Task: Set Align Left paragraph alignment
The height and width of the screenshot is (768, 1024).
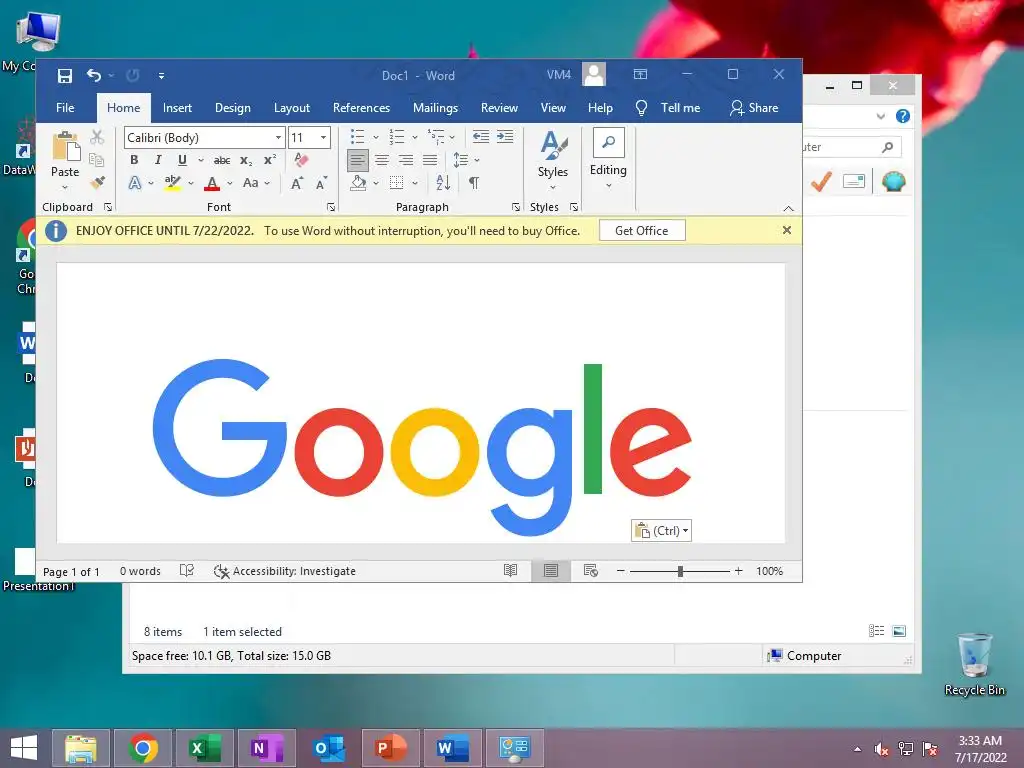Action: pyautogui.click(x=357, y=160)
